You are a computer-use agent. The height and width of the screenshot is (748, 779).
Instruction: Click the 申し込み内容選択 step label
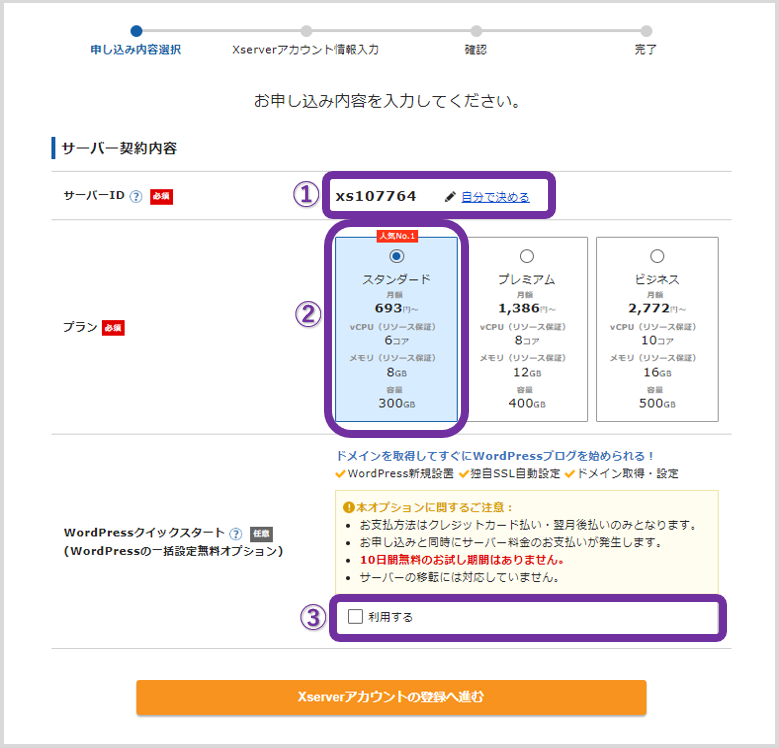click(x=136, y=50)
